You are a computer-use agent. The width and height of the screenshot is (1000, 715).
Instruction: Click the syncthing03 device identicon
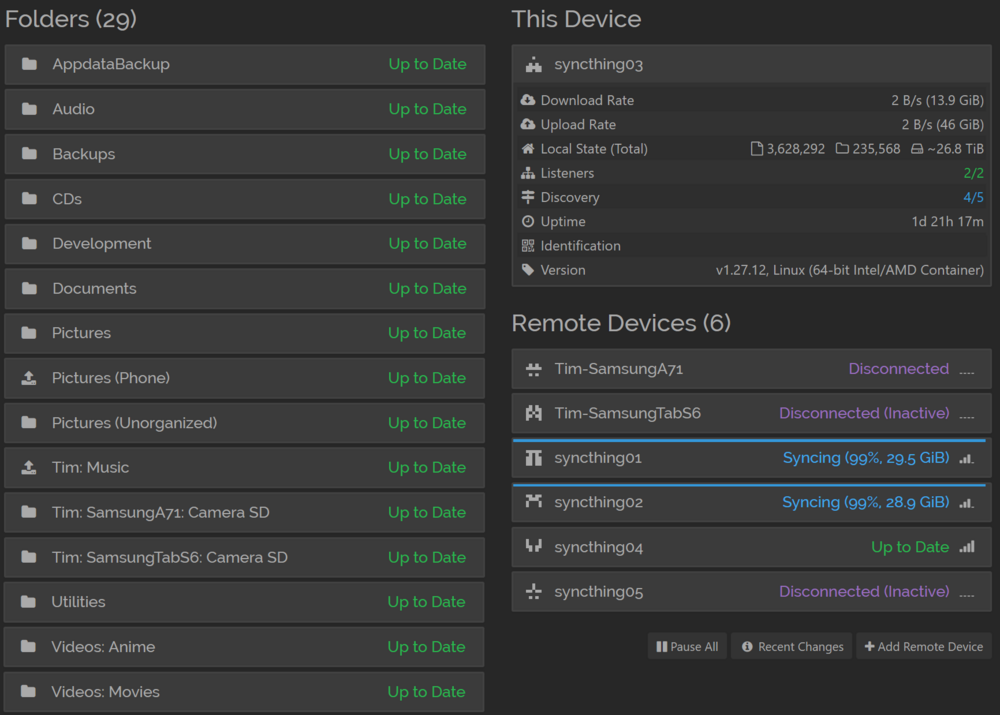point(534,64)
